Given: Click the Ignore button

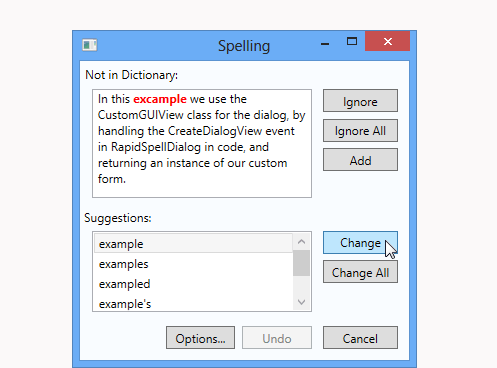Looking at the screenshot, I should tap(360, 101).
